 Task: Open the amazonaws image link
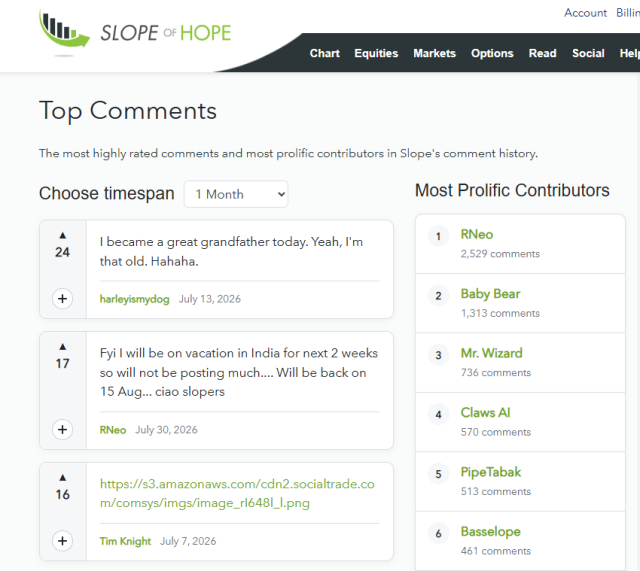point(237,493)
